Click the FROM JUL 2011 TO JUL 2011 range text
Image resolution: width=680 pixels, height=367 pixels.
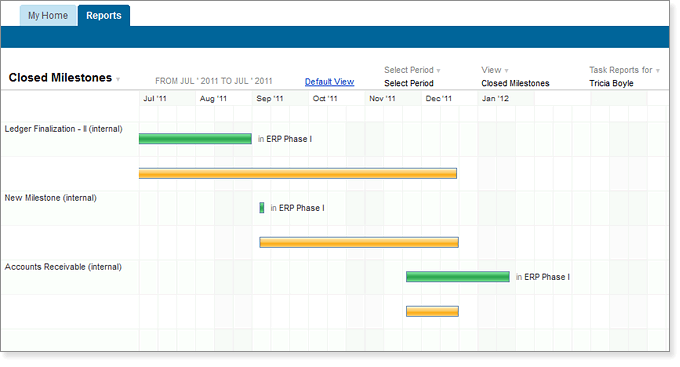pyautogui.click(x=214, y=81)
